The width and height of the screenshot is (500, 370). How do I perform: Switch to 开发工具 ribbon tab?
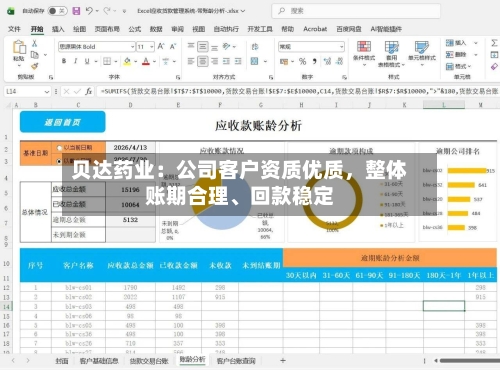tap(260, 29)
